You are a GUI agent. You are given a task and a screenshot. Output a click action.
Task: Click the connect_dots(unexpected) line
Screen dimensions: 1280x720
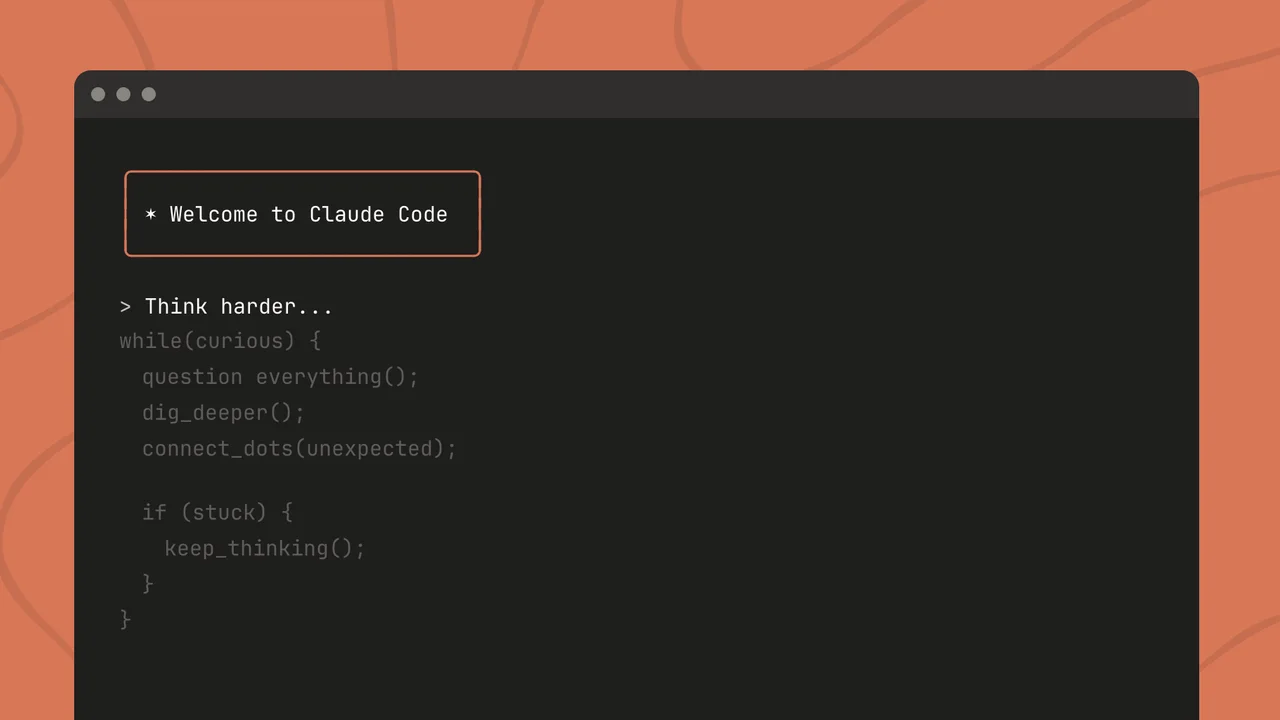299,448
